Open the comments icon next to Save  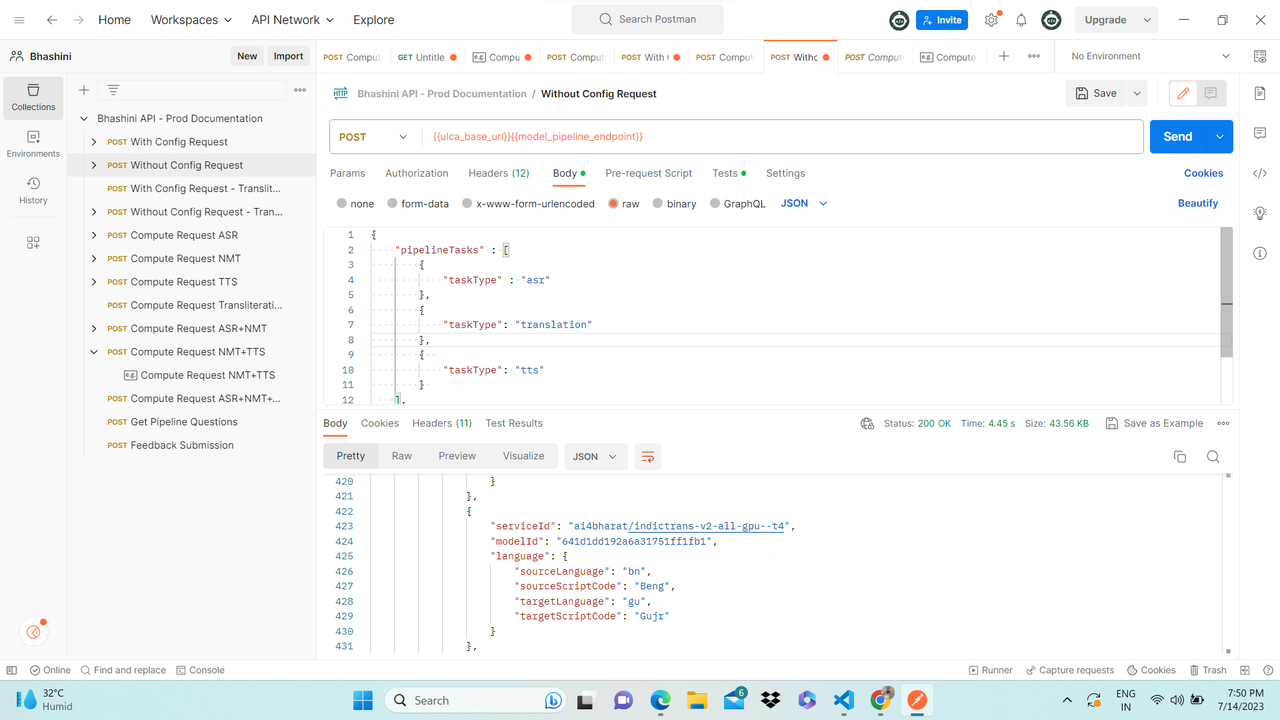click(1211, 93)
